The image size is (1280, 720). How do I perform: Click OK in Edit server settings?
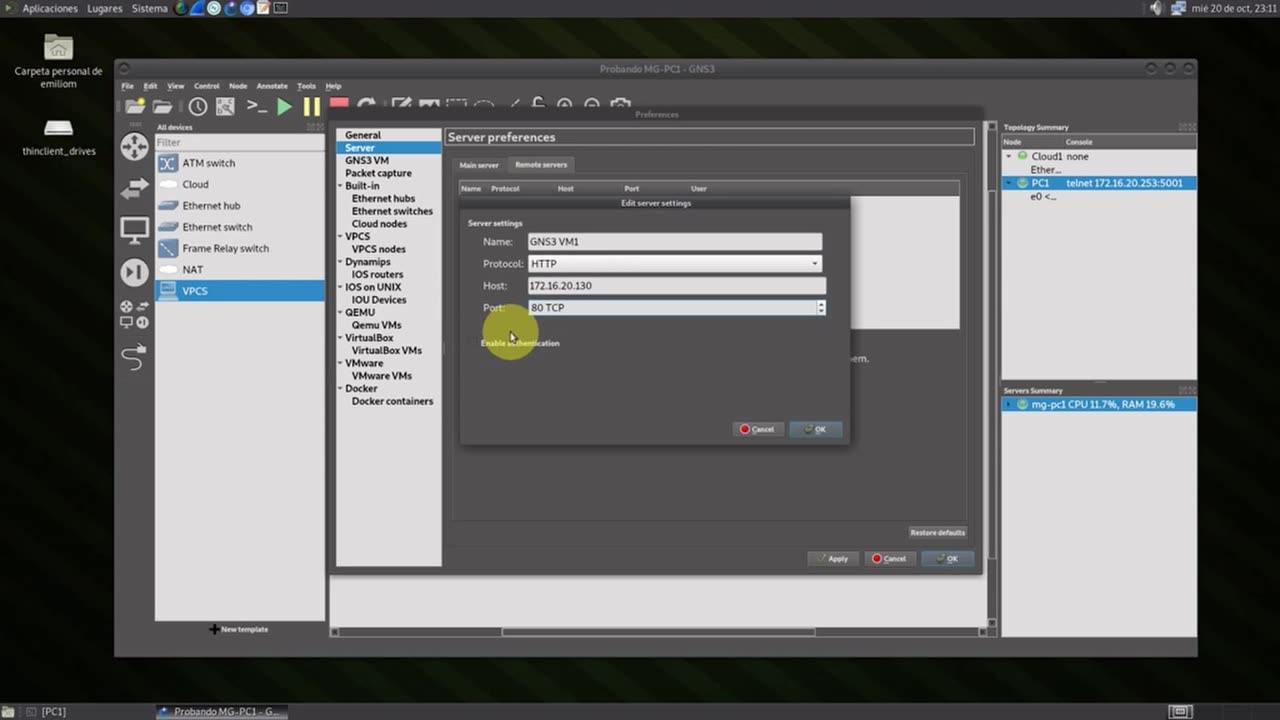[815, 429]
